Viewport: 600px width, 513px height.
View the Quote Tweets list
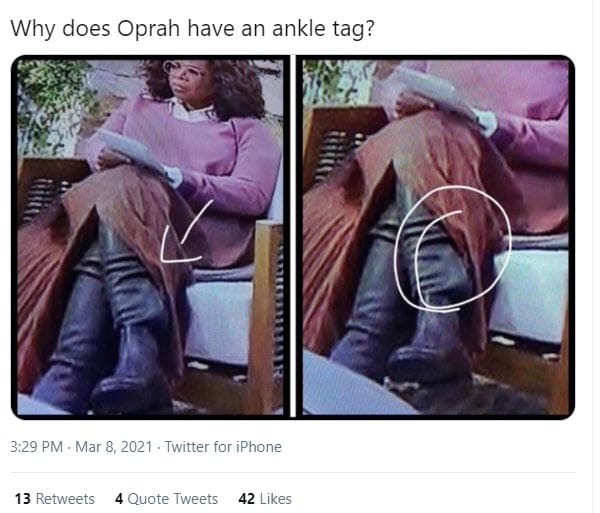166,499
